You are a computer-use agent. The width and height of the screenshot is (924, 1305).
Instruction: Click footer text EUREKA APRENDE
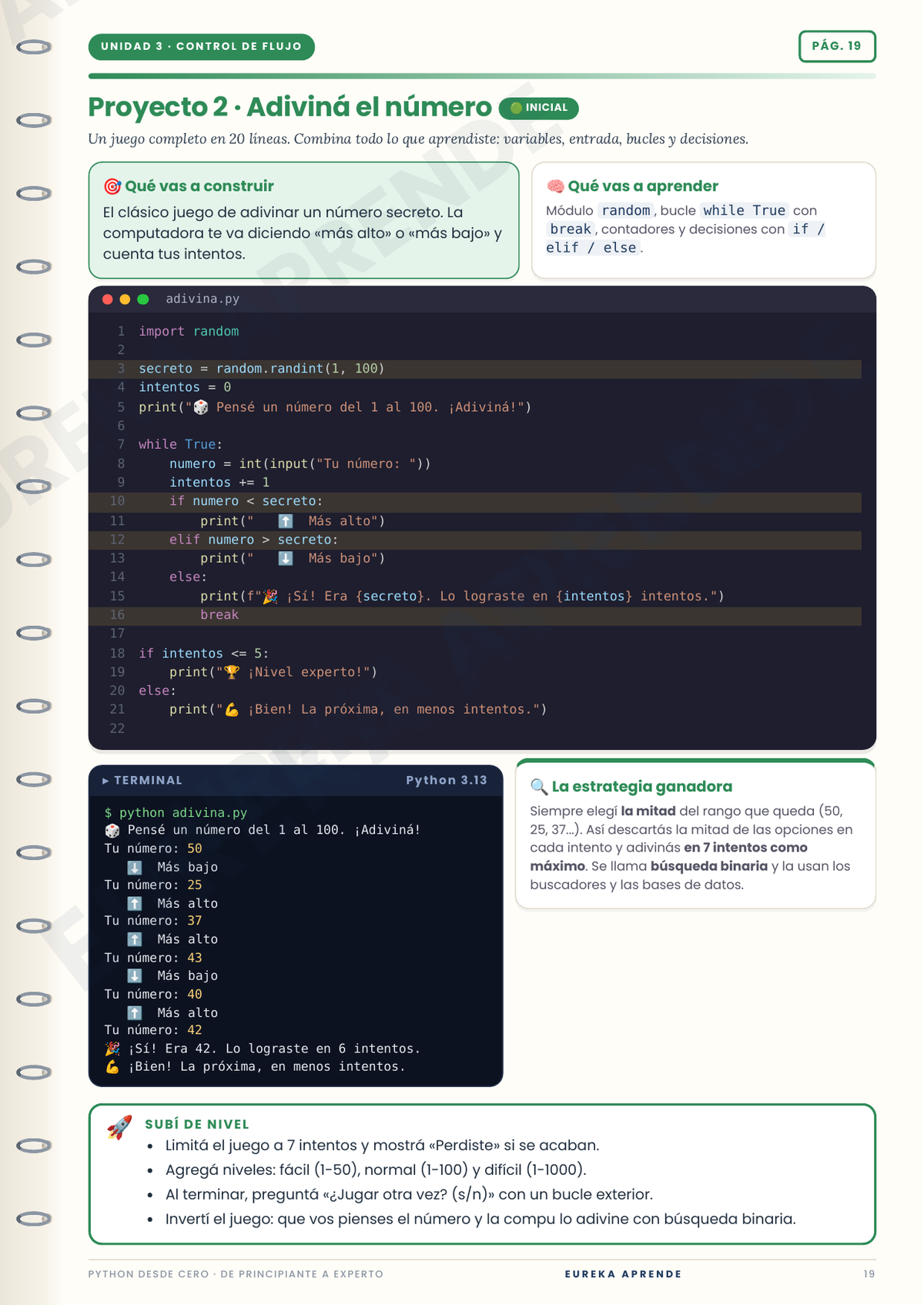click(x=624, y=1274)
